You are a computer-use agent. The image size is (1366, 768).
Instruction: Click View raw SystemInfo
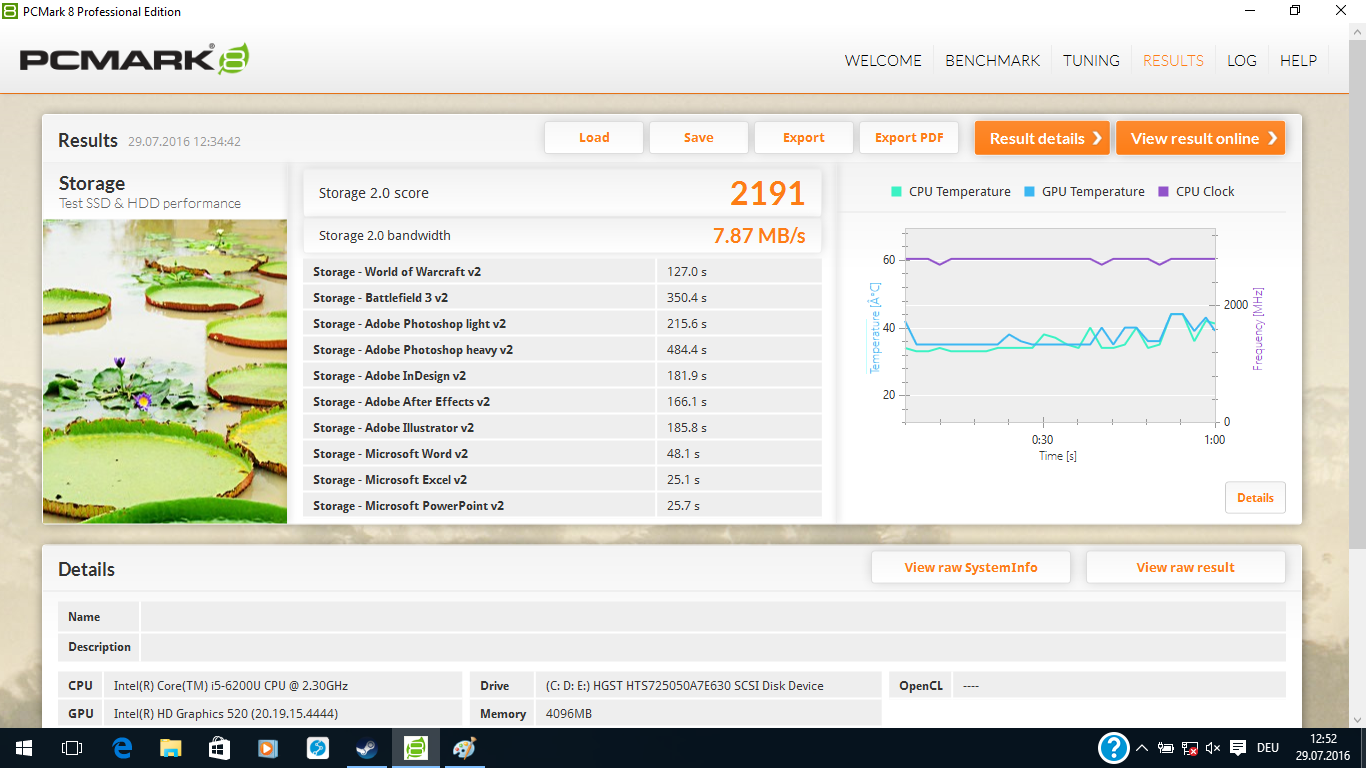click(971, 567)
